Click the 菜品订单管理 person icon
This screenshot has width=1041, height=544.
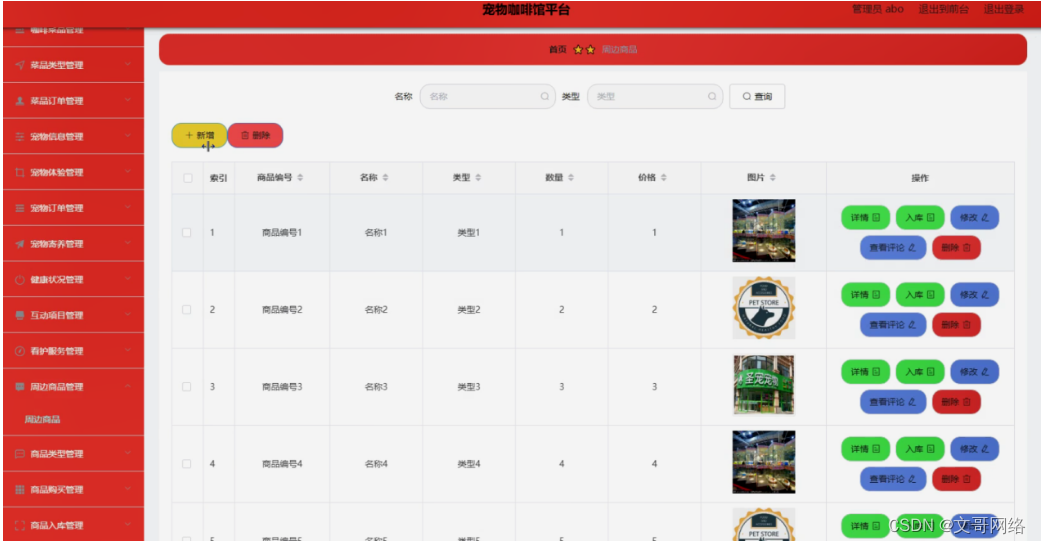(x=20, y=101)
